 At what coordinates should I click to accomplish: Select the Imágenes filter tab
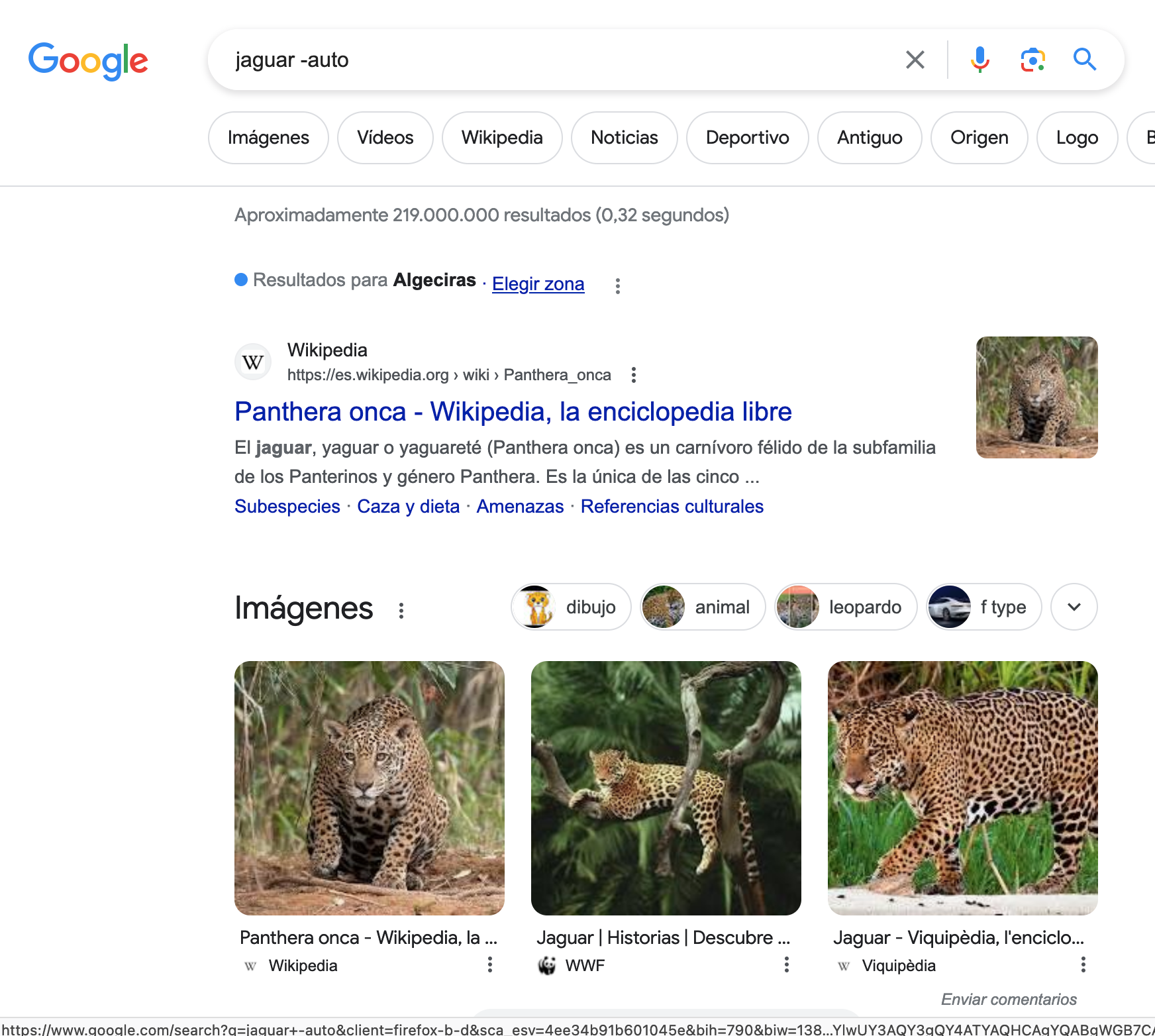tap(268, 138)
